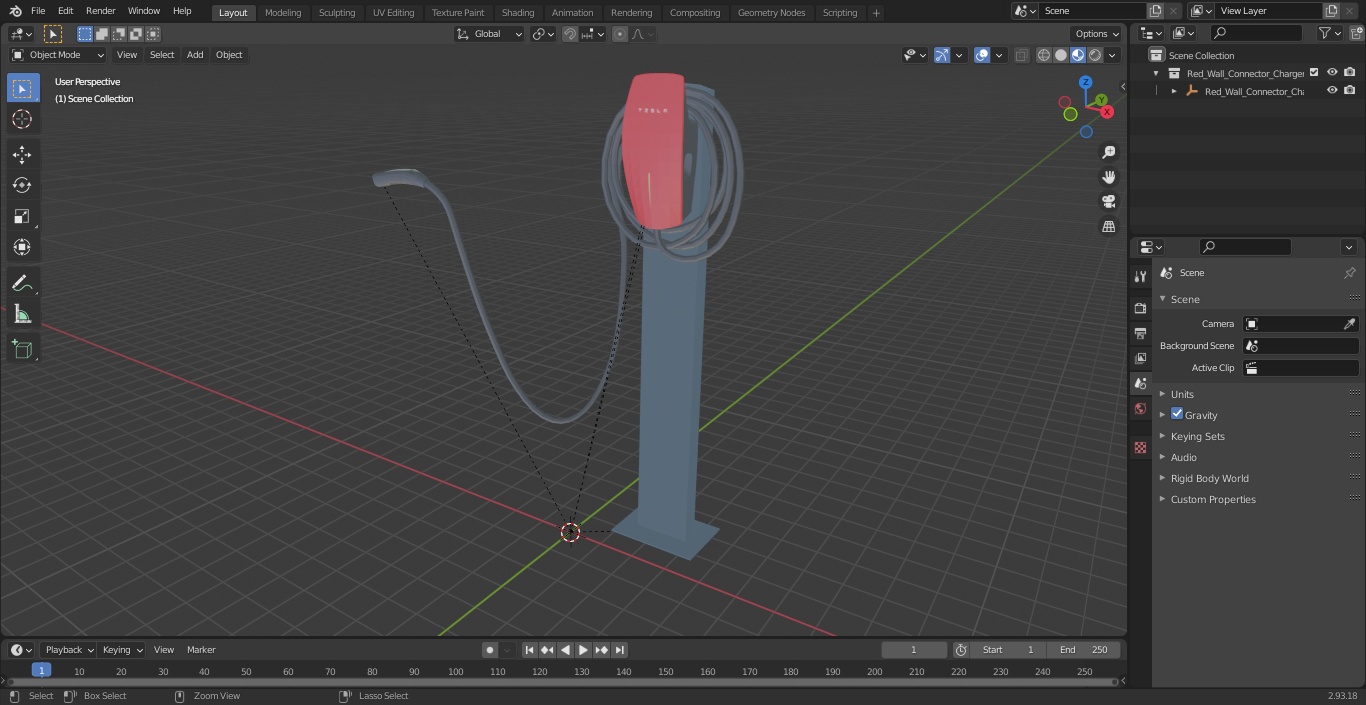Switch to Rendered viewport shading
This screenshot has width=1366, height=705.
[x=1095, y=55]
